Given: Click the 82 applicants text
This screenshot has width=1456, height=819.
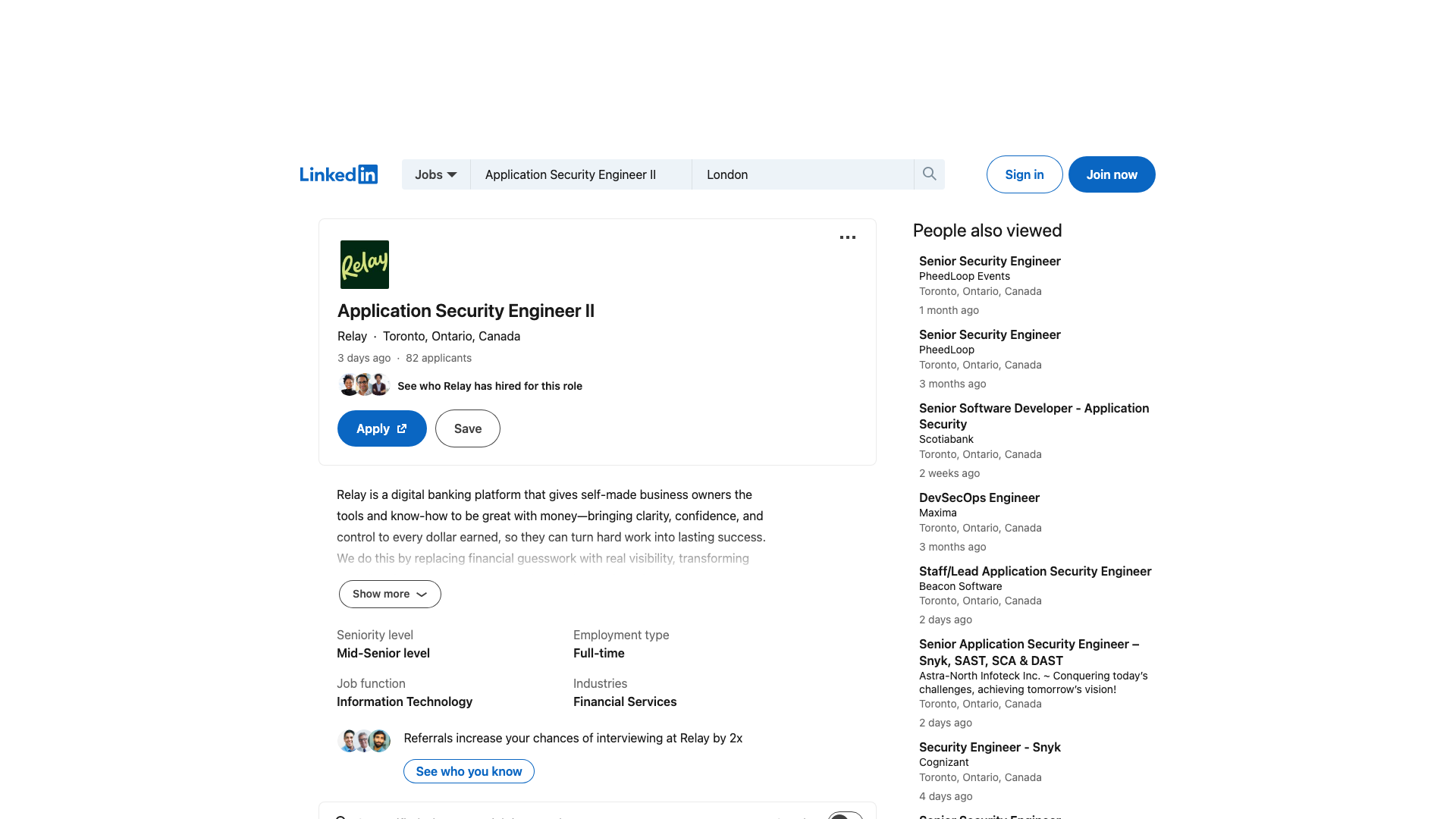Looking at the screenshot, I should [438, 358].
